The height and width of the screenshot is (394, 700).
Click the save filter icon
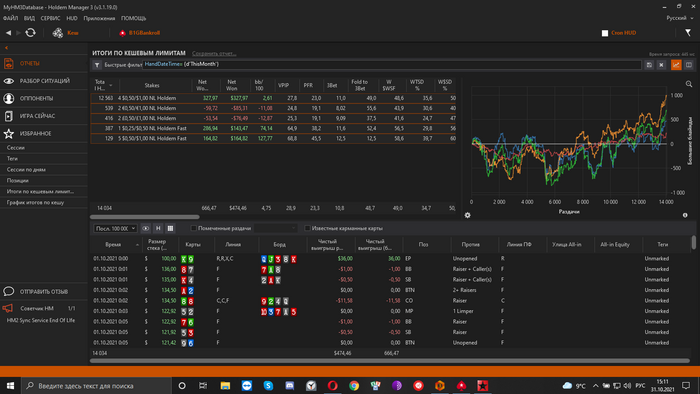click(x=649, y=65)
